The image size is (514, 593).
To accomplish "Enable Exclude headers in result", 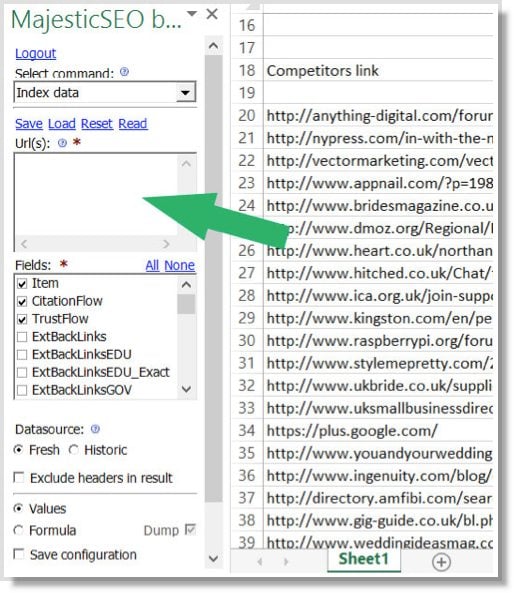I will (x=19, y=478).
